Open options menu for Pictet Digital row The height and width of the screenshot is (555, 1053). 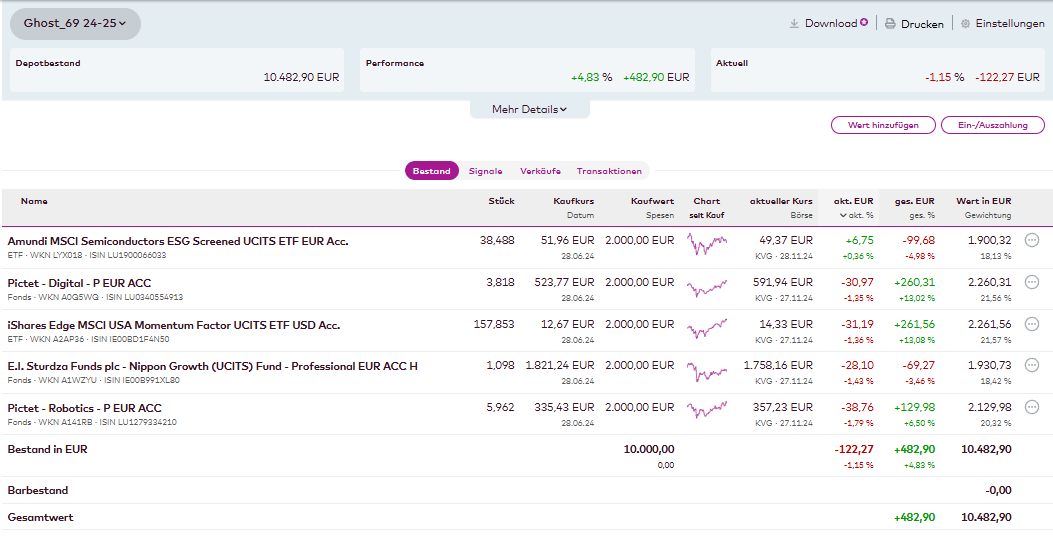coord(1032,282)
